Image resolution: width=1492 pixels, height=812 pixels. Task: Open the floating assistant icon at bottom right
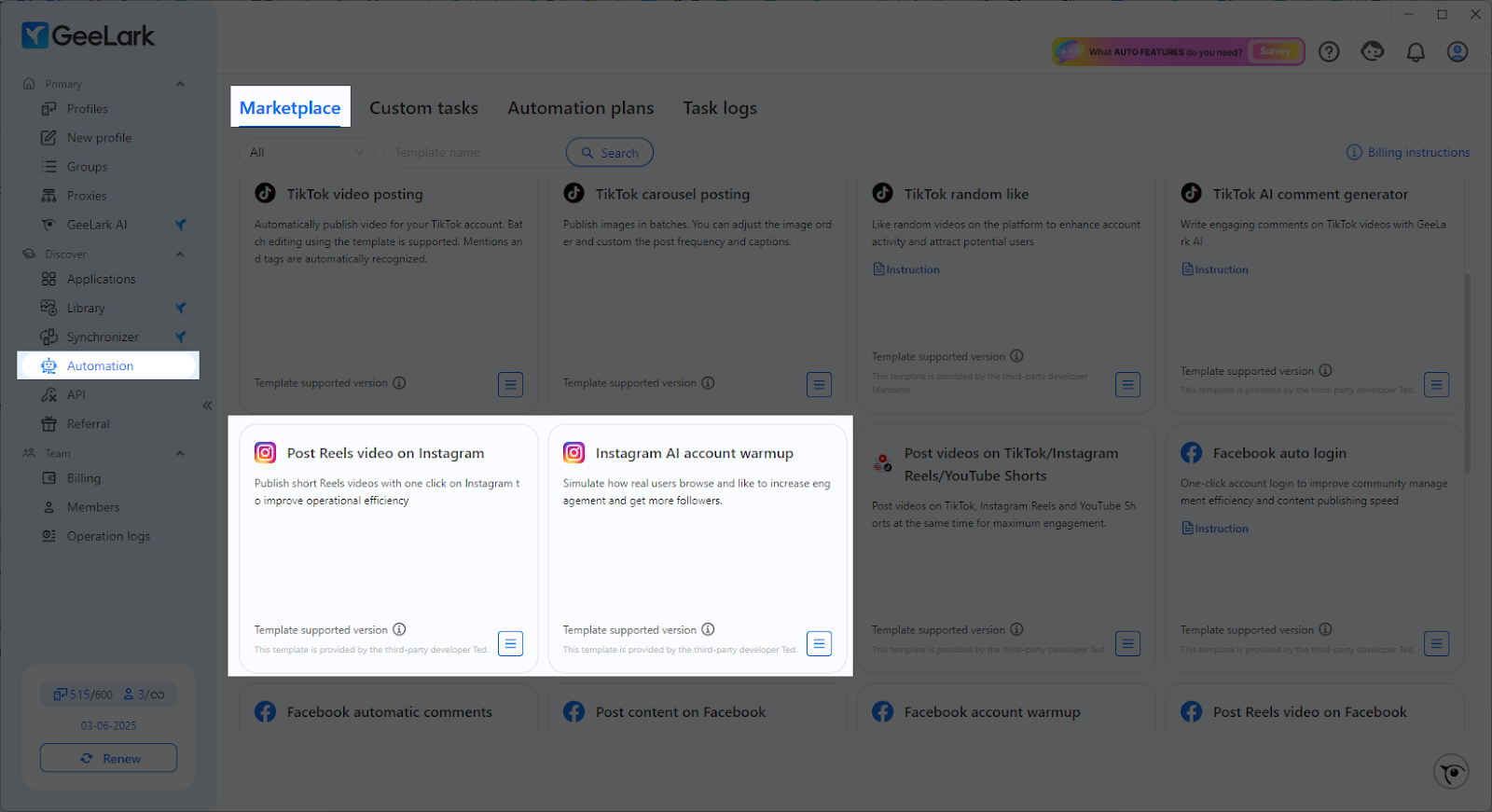pyautogui.click(x=1451, y=772)
